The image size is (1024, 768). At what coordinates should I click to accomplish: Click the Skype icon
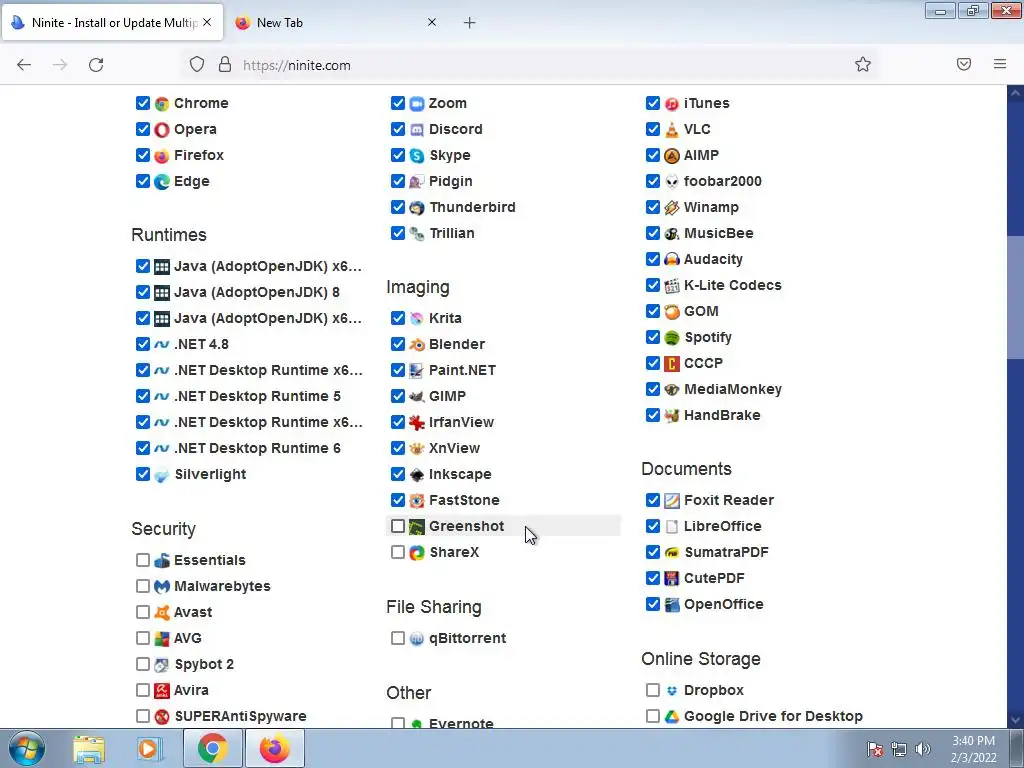(x=417, y=155)
